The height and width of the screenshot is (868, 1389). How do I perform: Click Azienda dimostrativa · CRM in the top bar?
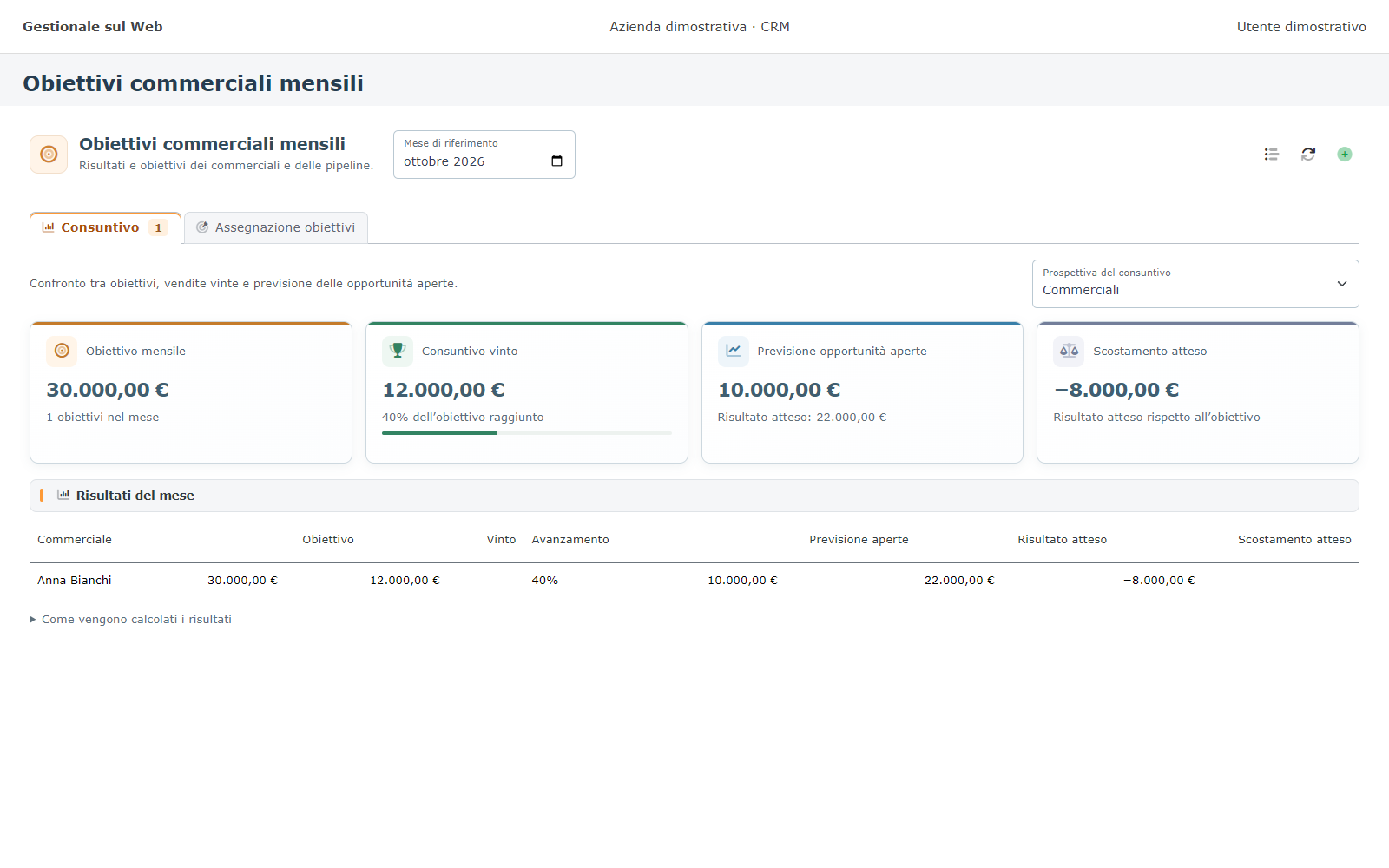[700, 27]
